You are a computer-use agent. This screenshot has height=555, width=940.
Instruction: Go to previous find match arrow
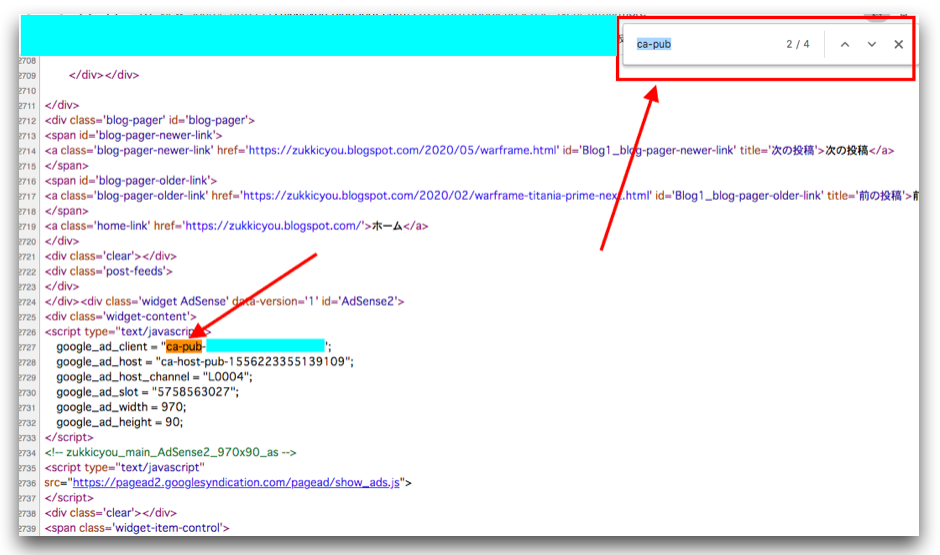tap(845, 44)
